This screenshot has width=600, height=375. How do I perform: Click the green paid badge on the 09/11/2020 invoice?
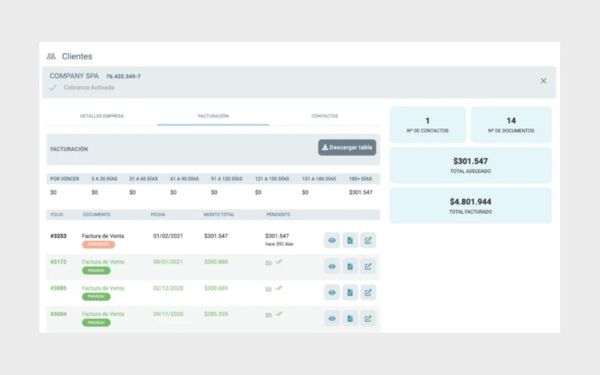(96, 323)
